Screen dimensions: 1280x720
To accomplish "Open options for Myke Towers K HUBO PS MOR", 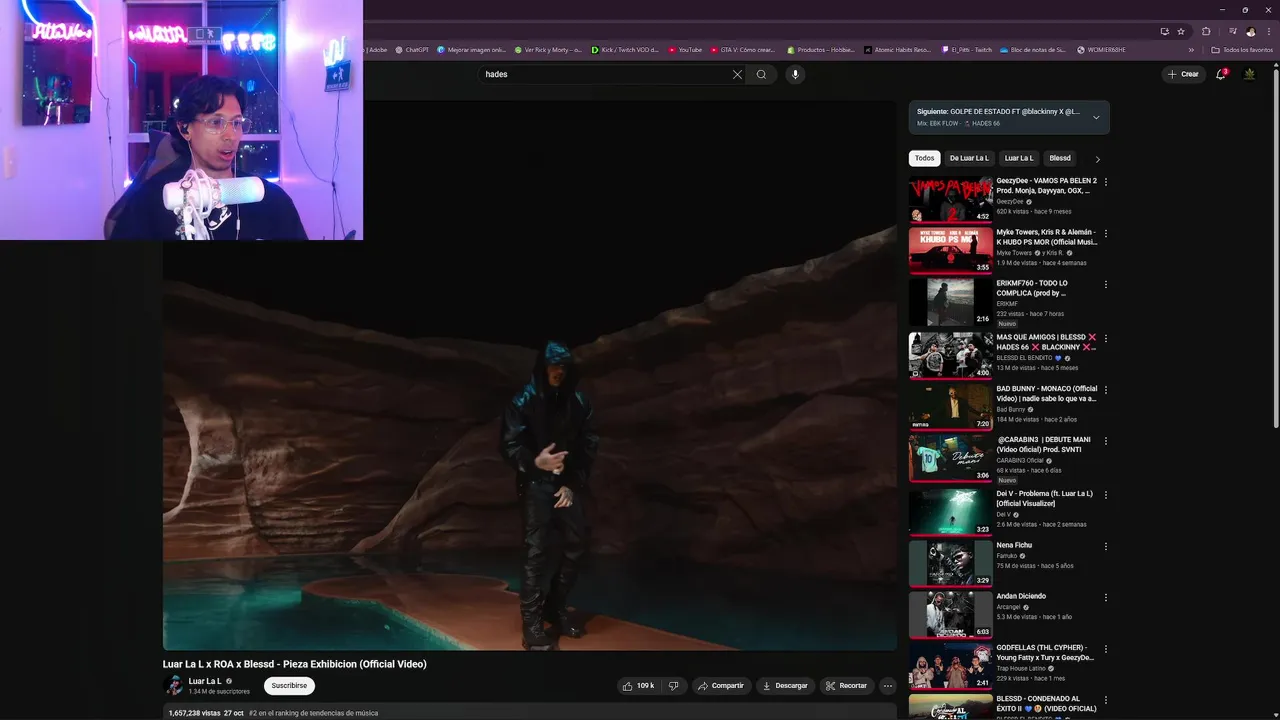I will pos(1105,233).
